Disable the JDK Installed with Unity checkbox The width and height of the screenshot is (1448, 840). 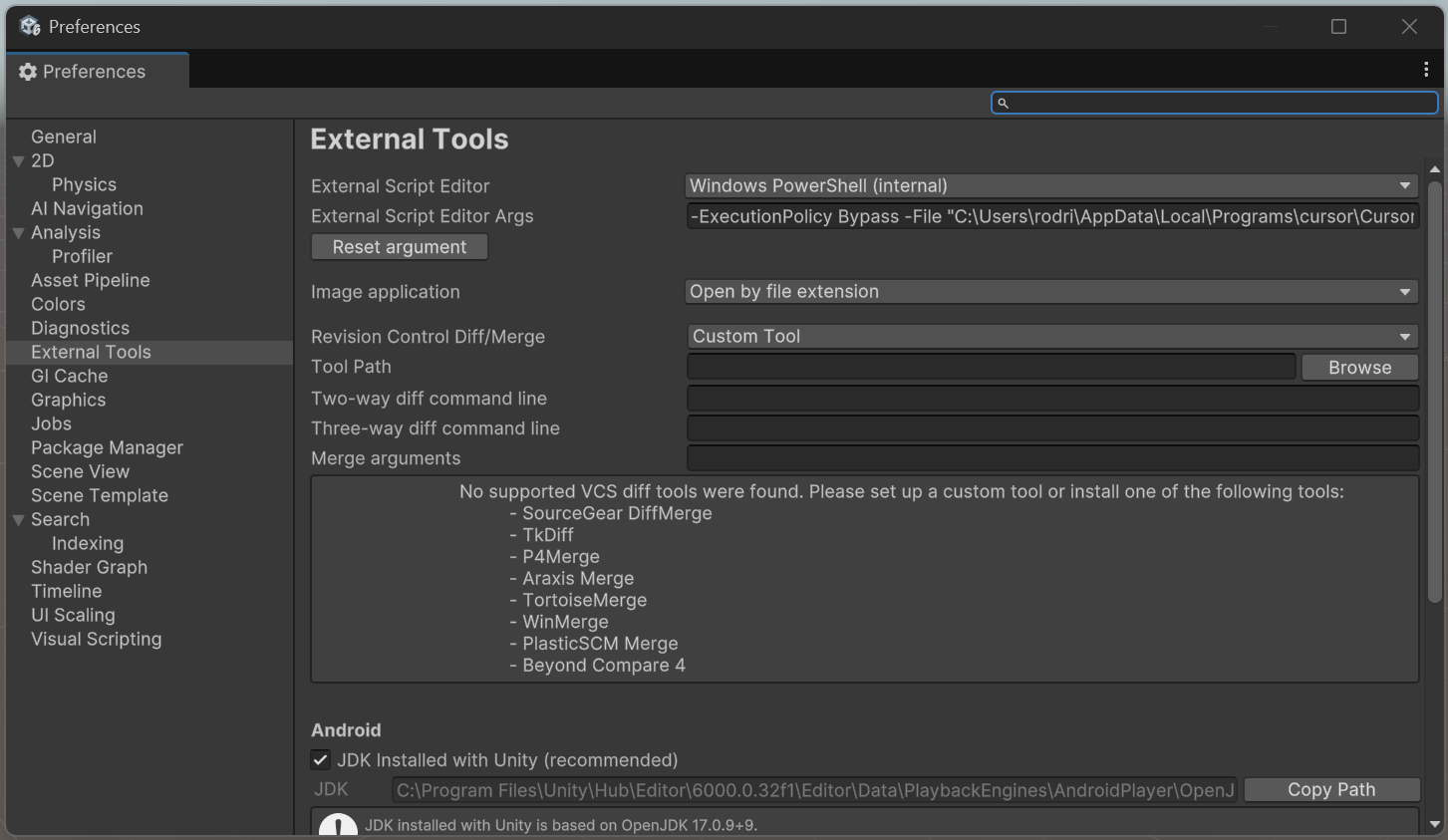[320, 759]
